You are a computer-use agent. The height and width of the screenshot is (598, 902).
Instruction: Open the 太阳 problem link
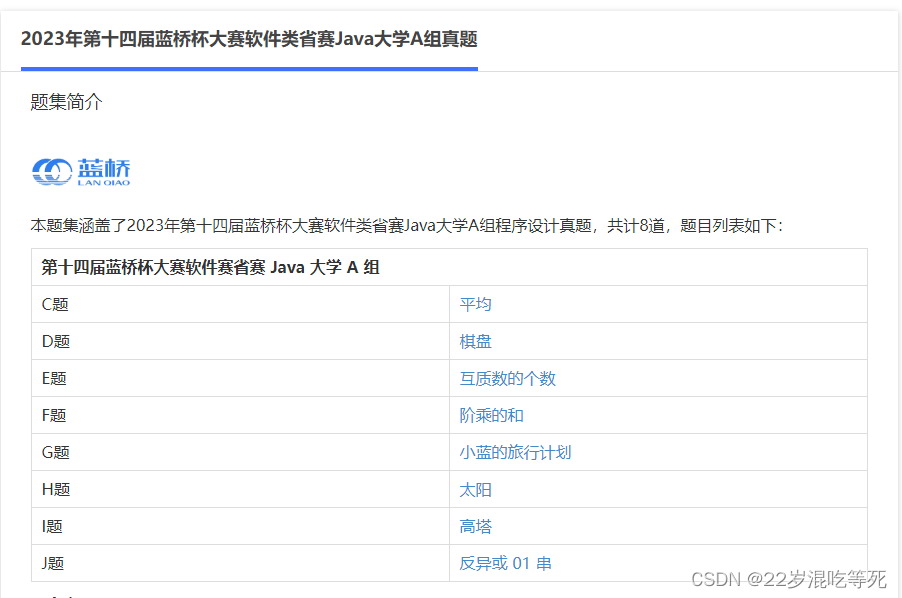475,490
